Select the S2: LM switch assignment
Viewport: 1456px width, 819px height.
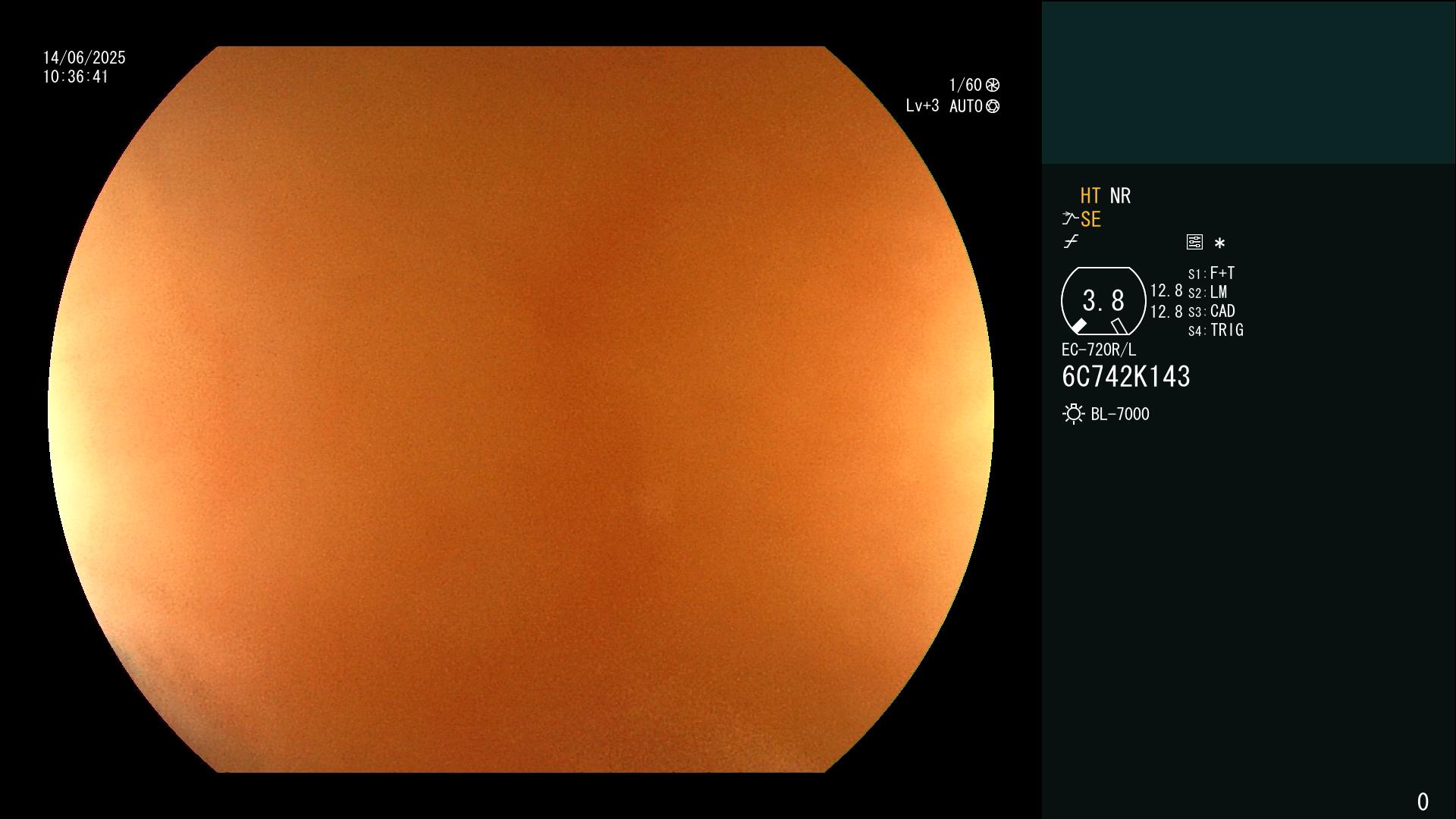point(1207,292)
